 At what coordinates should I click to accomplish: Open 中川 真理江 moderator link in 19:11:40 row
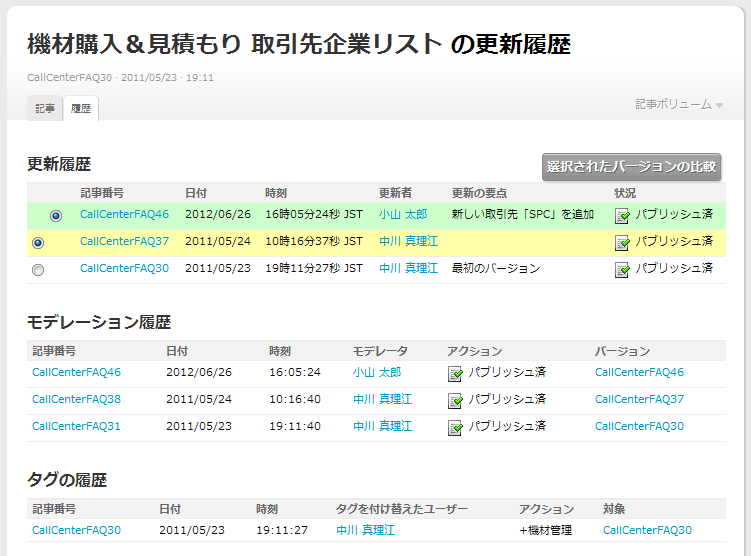[x=383, y=426]
